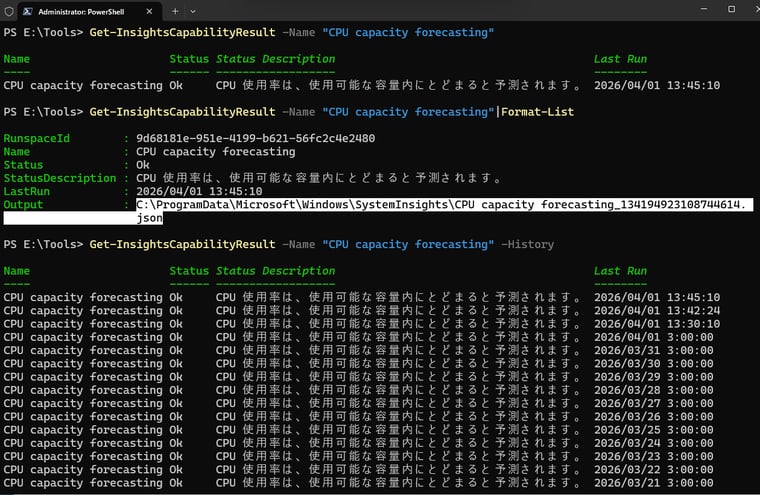Click the -History parameter text
Screen dimensions: 760x495
click(527, 244)
